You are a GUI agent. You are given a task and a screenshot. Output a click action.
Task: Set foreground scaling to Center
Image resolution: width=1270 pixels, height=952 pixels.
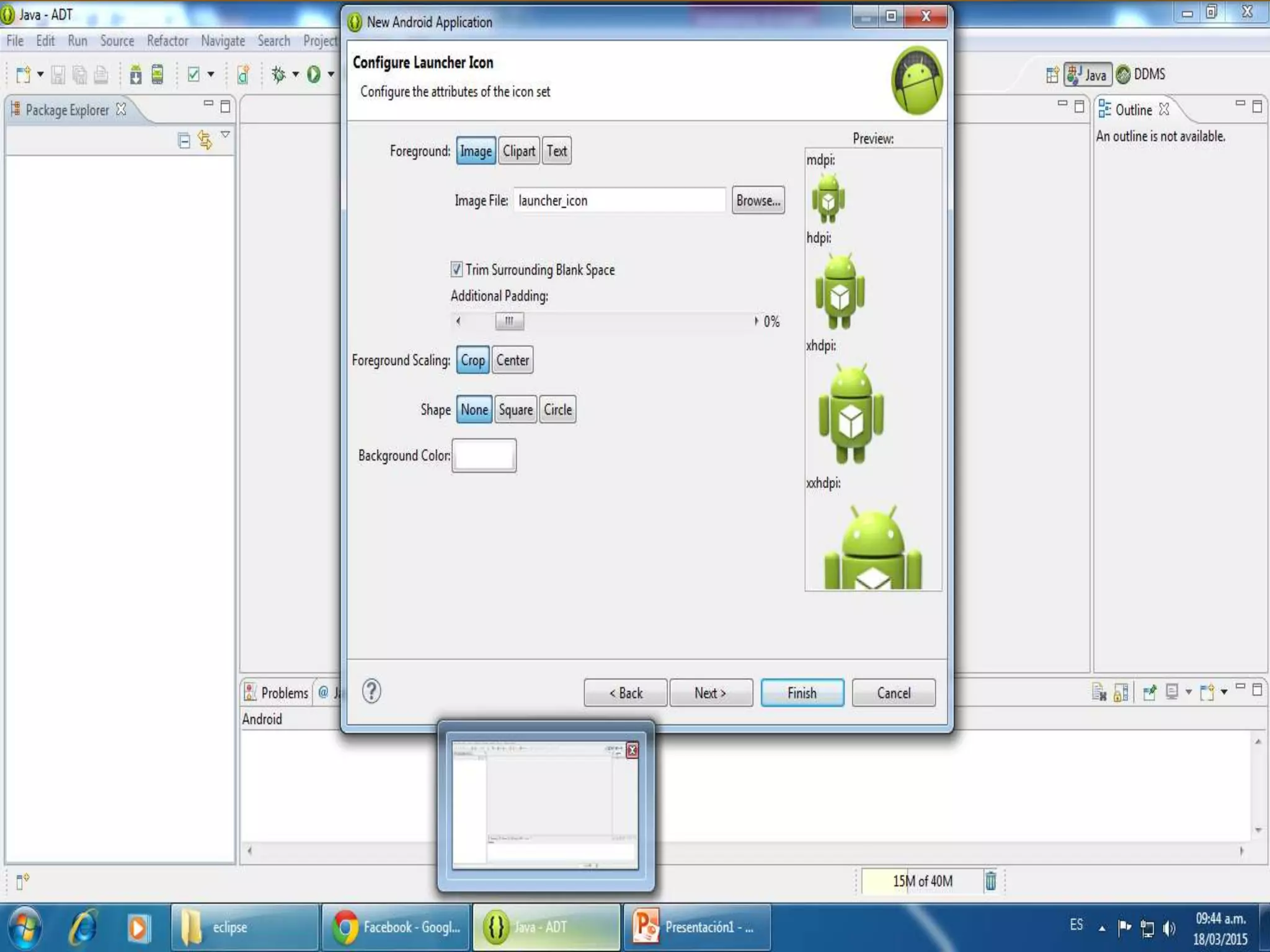pos(512,360)
